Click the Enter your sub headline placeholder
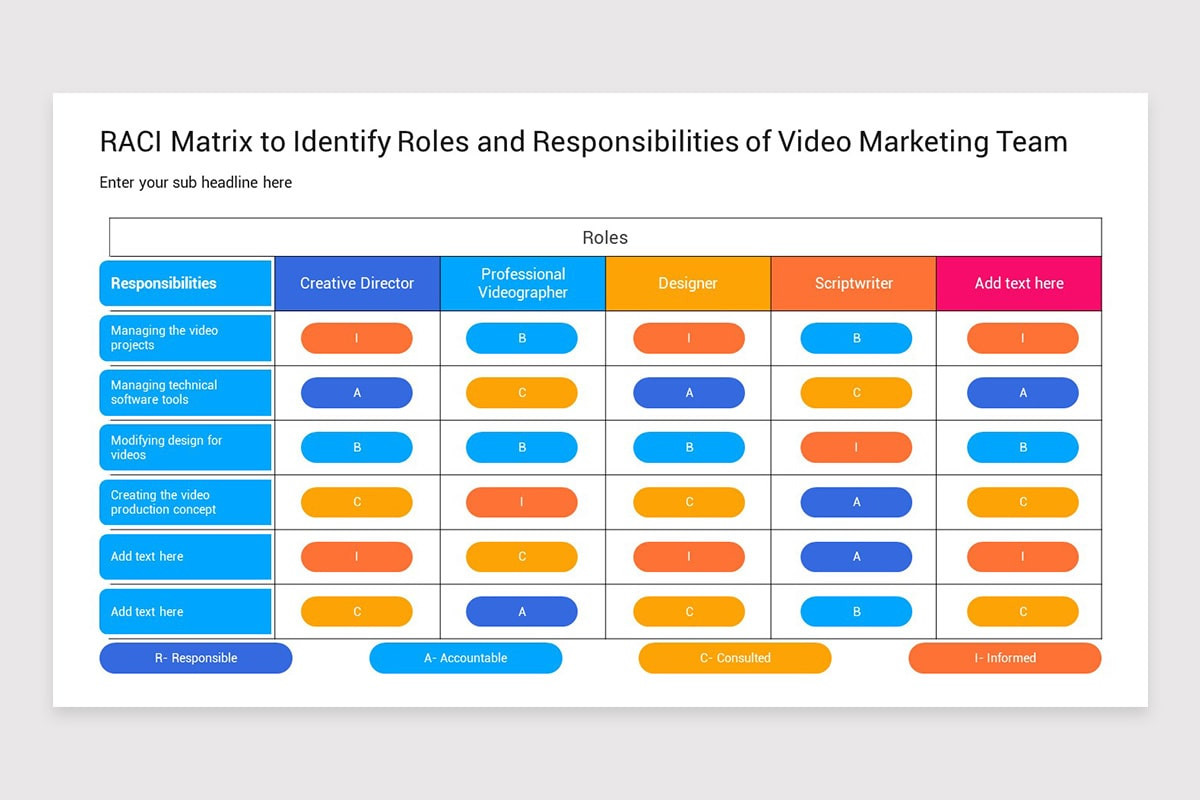Image resolution: width=1200 pixels, height=800 pixels. [x=195, y=182]
